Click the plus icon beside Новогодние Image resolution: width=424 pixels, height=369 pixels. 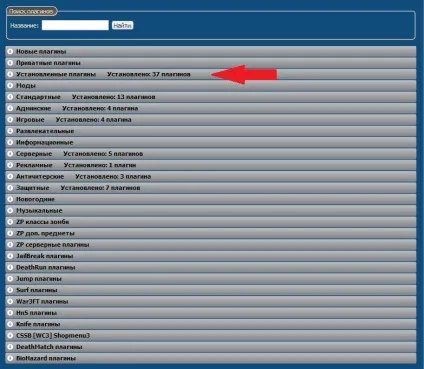coord(10,199)
